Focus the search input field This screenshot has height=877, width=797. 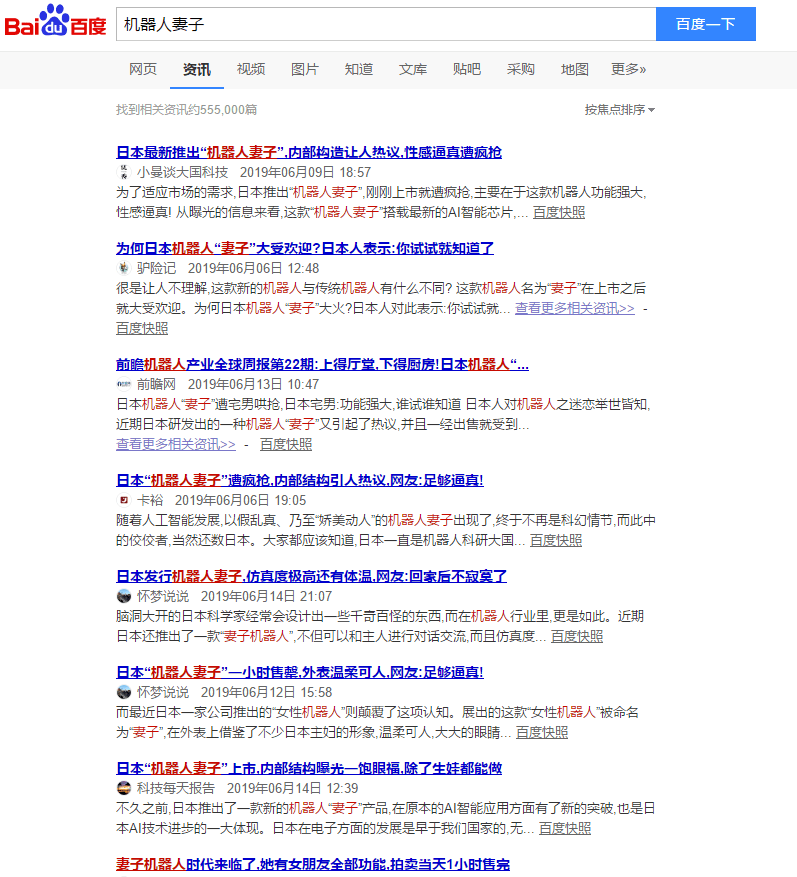coord(385,24)
